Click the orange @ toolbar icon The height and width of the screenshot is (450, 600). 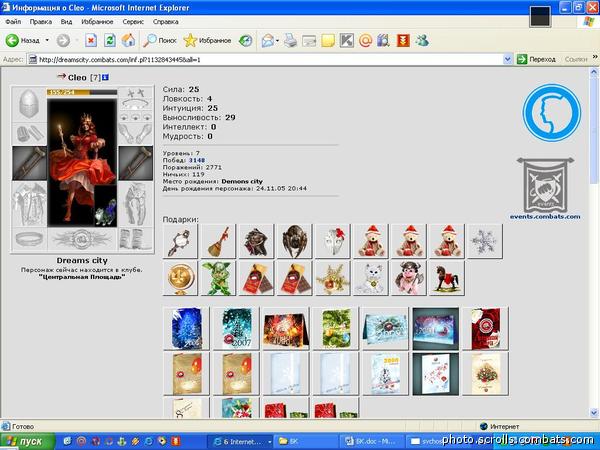[x=365, y=40]
